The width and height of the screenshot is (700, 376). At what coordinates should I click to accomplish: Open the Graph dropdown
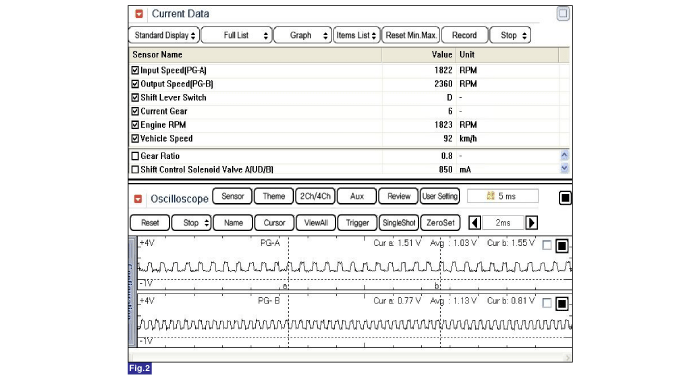pos(302,35)
